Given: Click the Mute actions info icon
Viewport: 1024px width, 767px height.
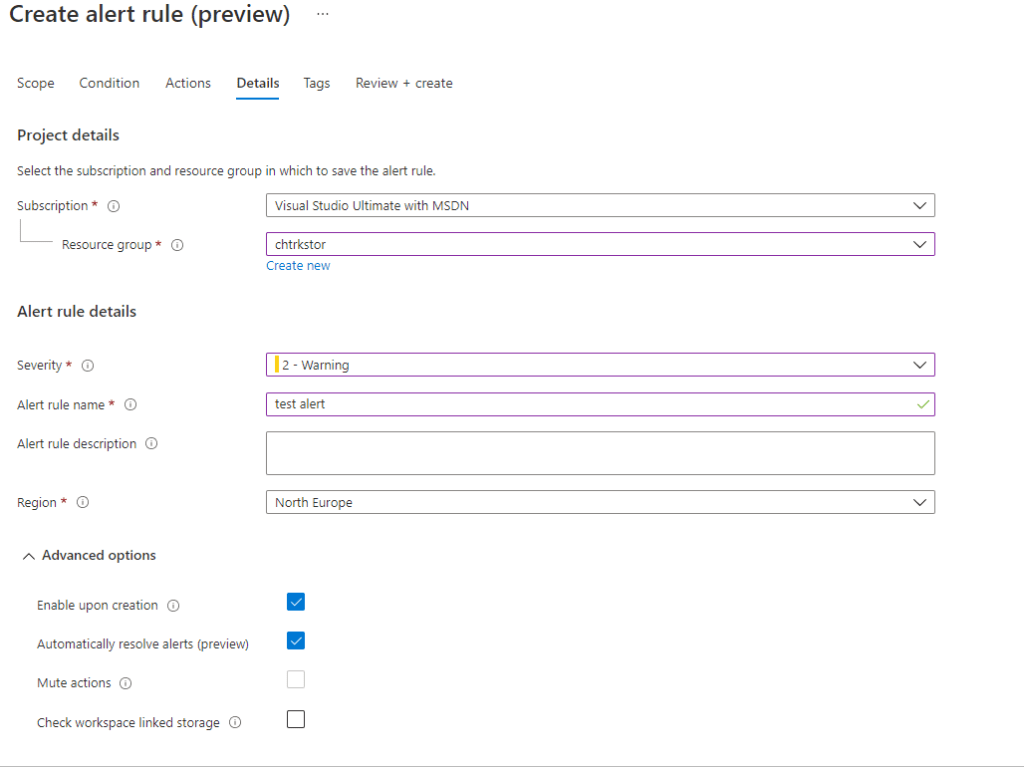Looking at the screenshot, I should (x=125, y=684).
